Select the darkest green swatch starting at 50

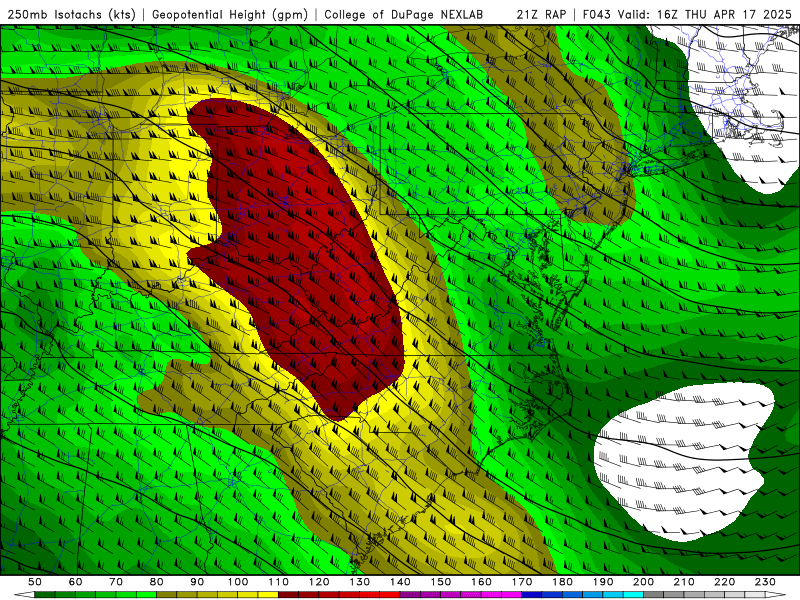(x=44, y=594)
